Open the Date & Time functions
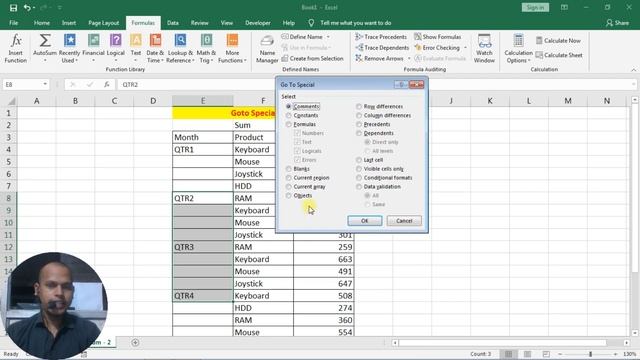Screen dimensions: 640x360 pos(155,48)
